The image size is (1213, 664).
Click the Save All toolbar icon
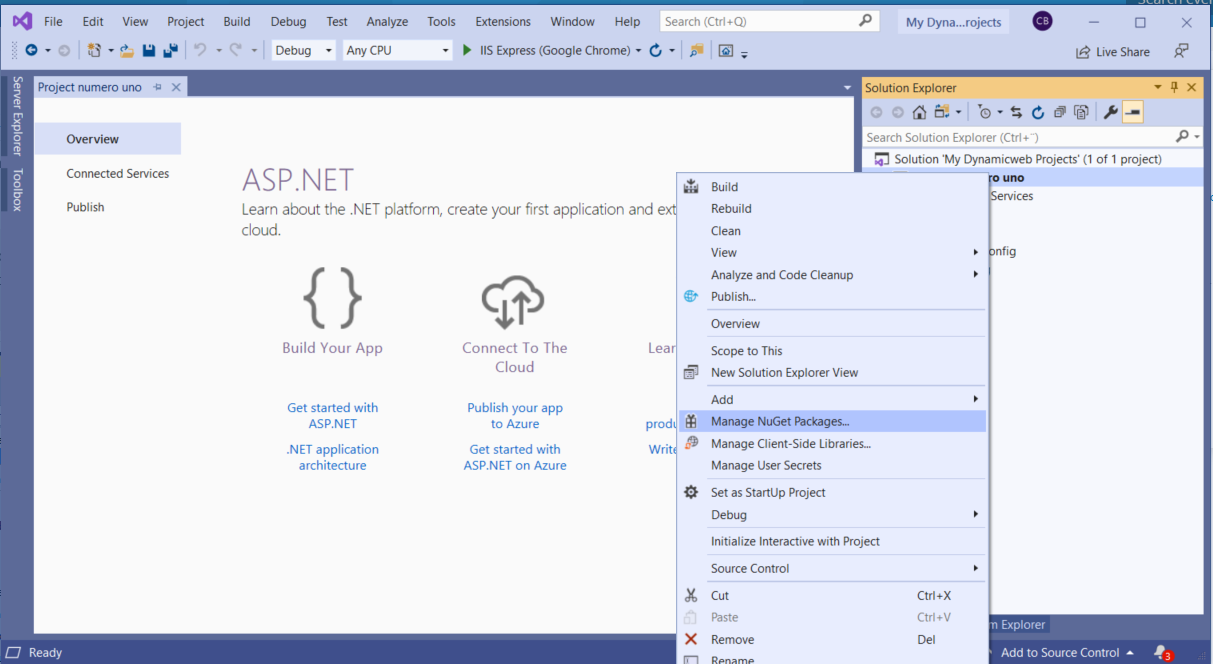[x=170, y=51]
